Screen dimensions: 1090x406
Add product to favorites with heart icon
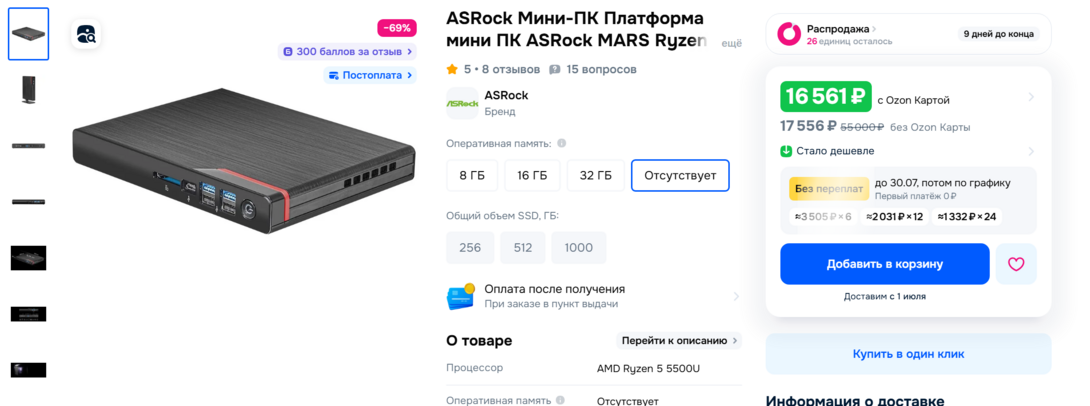(x=1016, y=264)
